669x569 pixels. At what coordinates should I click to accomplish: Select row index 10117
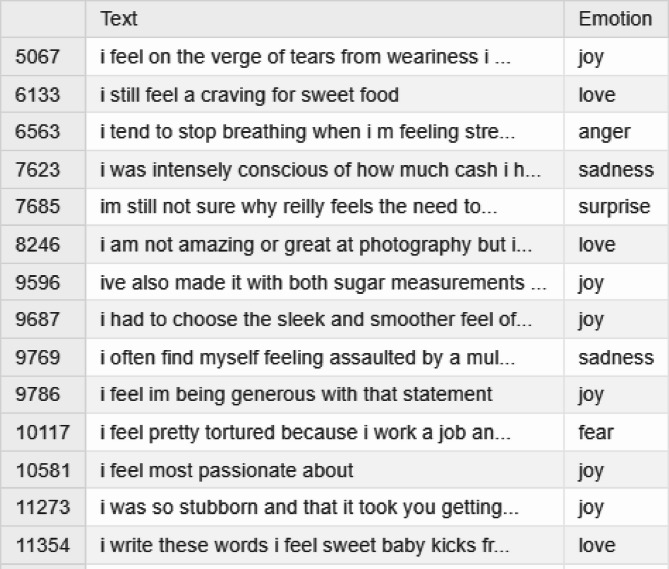tap(43, 433)
